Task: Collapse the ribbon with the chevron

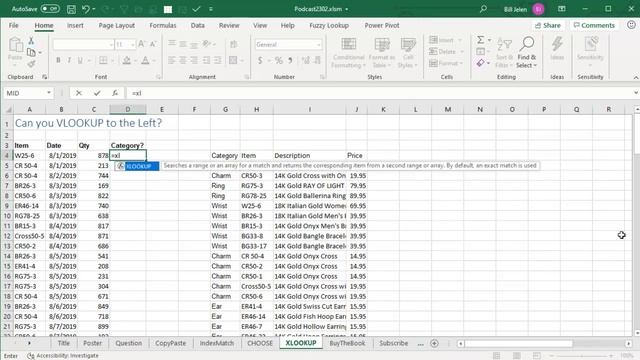Action: click(x=636, y=77)
